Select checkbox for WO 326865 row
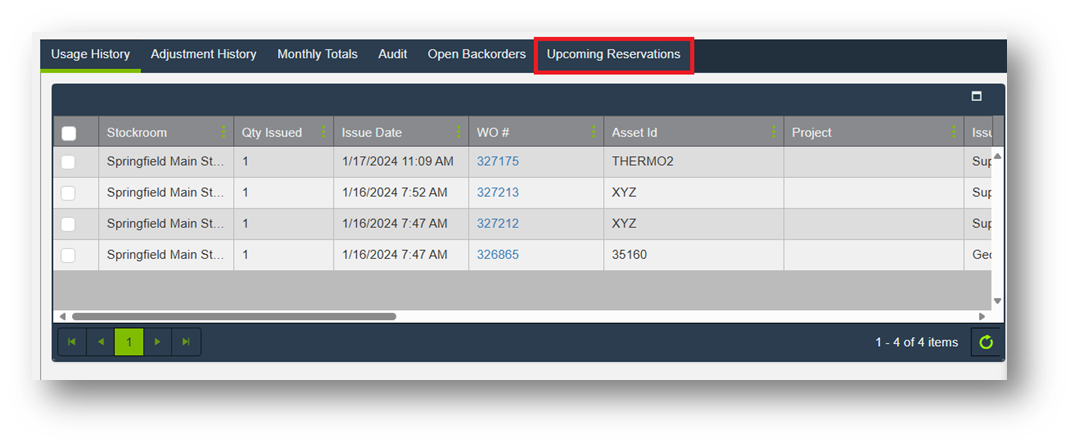 (69, 255)
